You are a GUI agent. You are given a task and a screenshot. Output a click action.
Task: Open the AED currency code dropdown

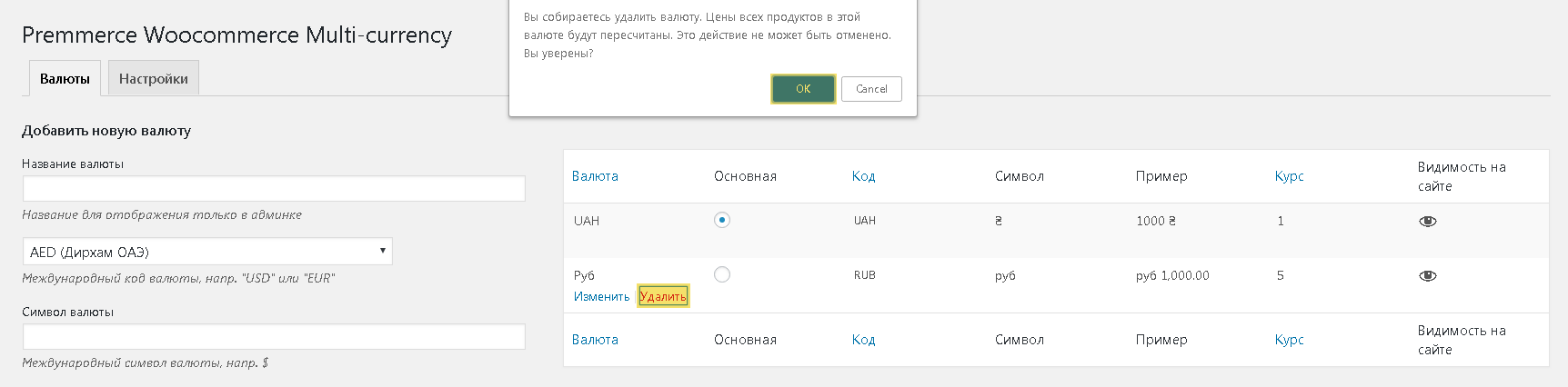(207, 252)
